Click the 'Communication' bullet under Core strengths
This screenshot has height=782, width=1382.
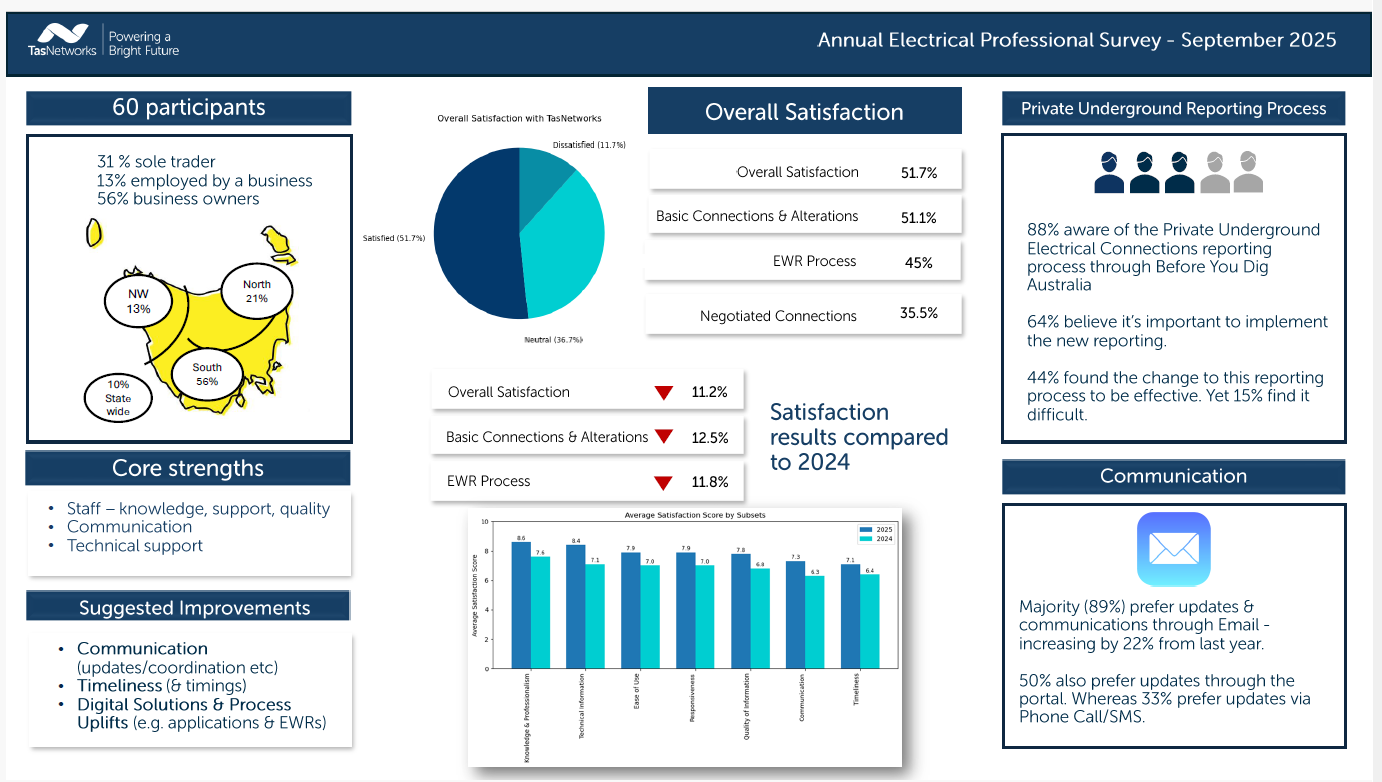tap(129, 527)
